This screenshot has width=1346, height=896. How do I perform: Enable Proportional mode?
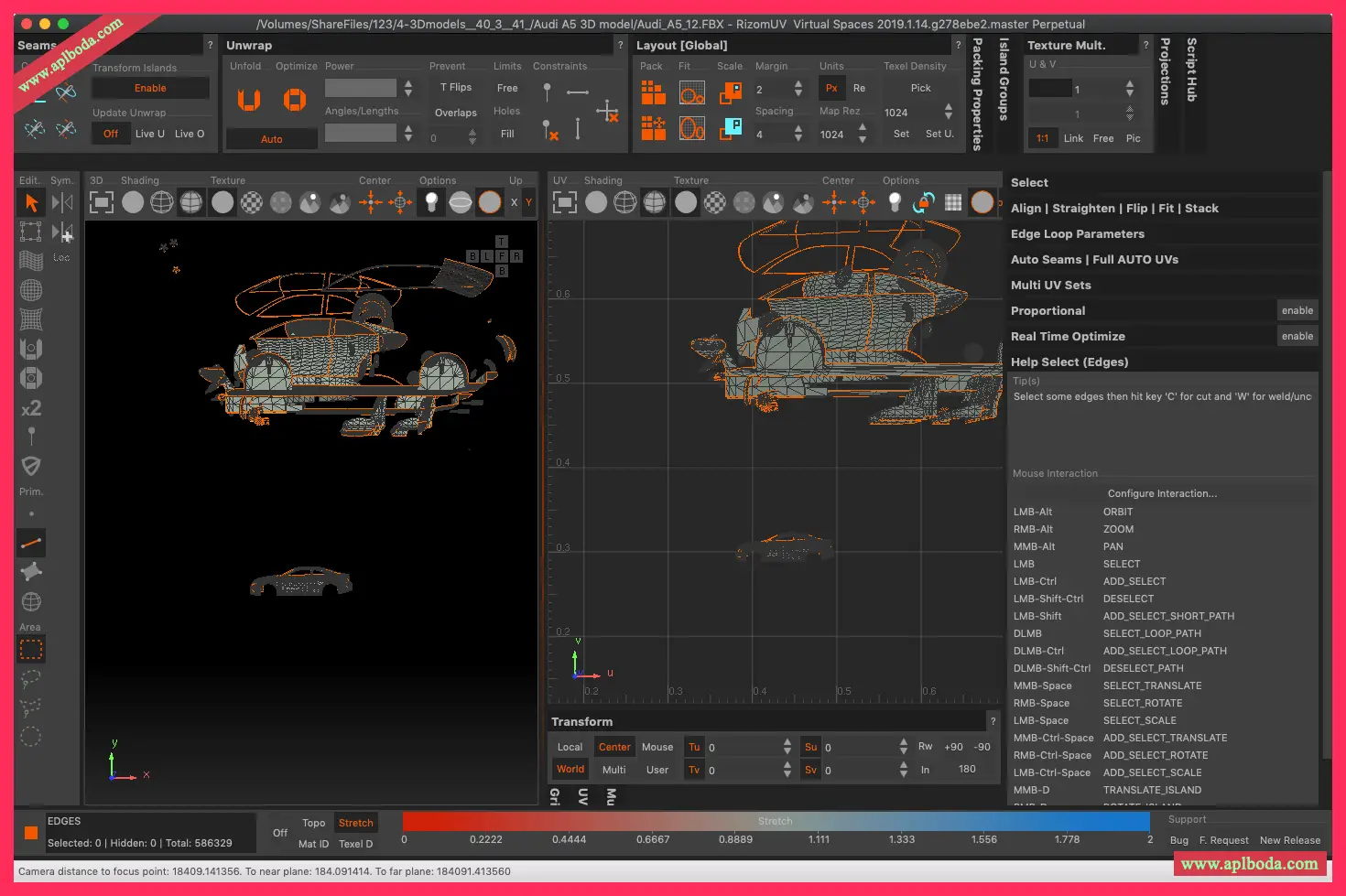(x=1297, y=311)
